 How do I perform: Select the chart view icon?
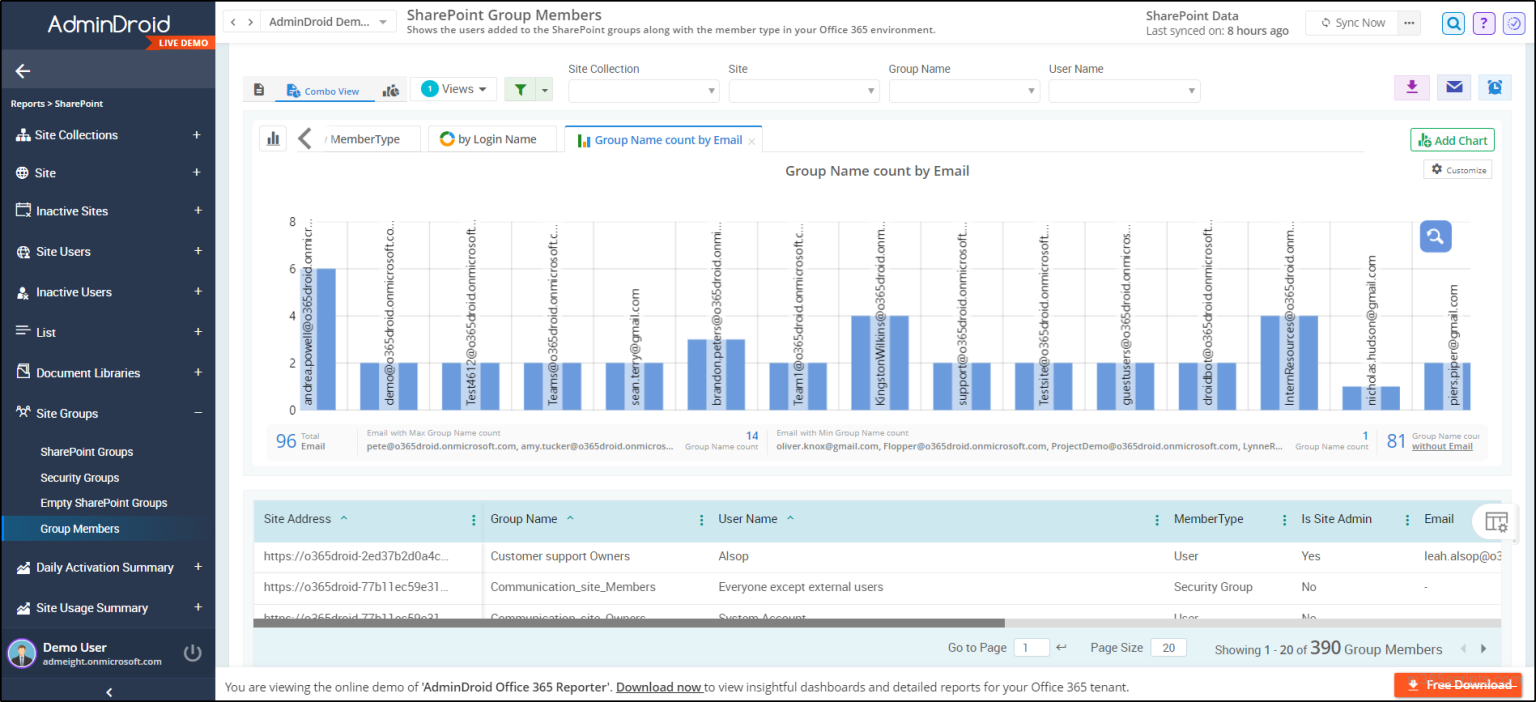tap(391, 89)
